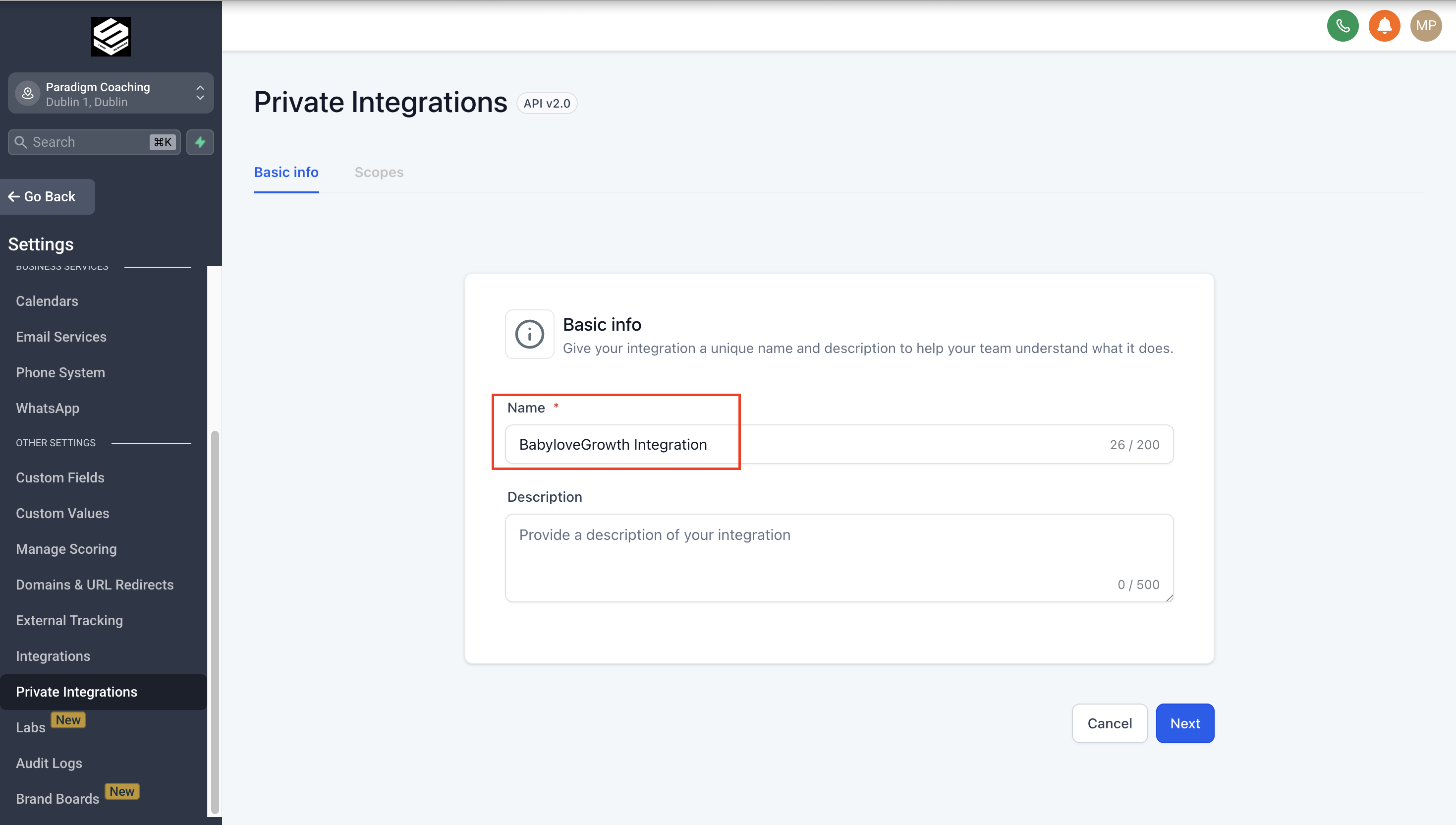Open Audit Logs from the sidebar
This screenshot has width=1456, height=825.
(x=49, y=763)
